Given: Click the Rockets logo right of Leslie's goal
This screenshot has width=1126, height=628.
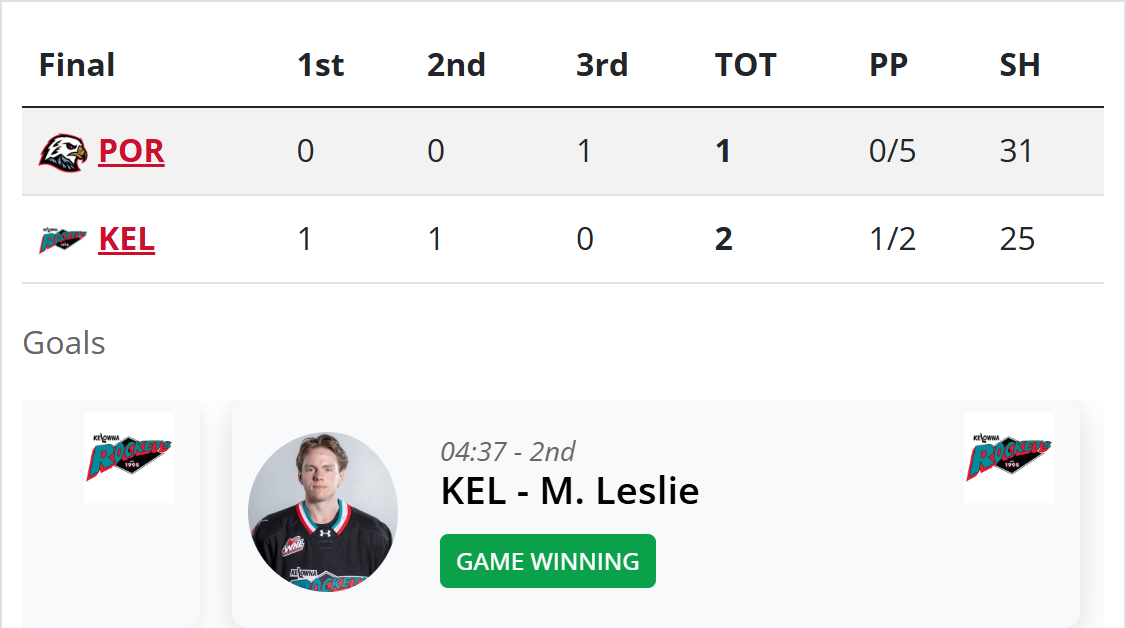Looking at the screenshot, I should point(1008,458).
